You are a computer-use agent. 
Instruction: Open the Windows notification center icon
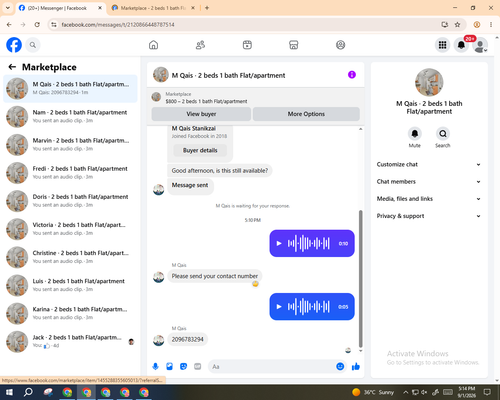[487, 392]
